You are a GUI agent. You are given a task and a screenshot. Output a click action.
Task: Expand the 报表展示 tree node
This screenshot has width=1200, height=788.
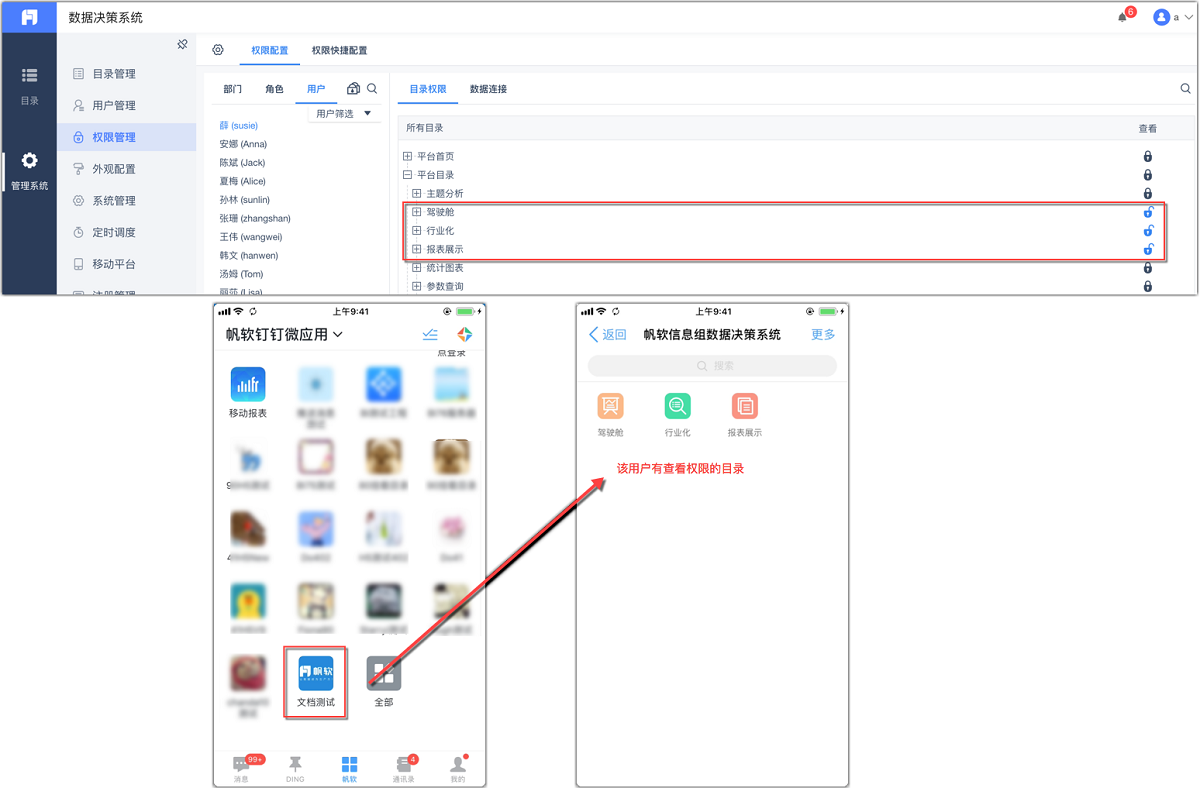click(417, 249)
